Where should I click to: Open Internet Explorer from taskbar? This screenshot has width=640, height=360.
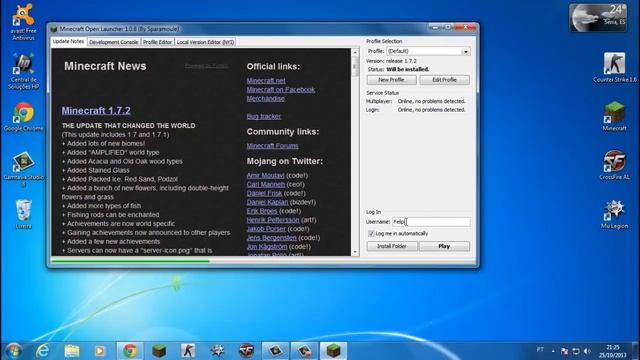(42, 351)
